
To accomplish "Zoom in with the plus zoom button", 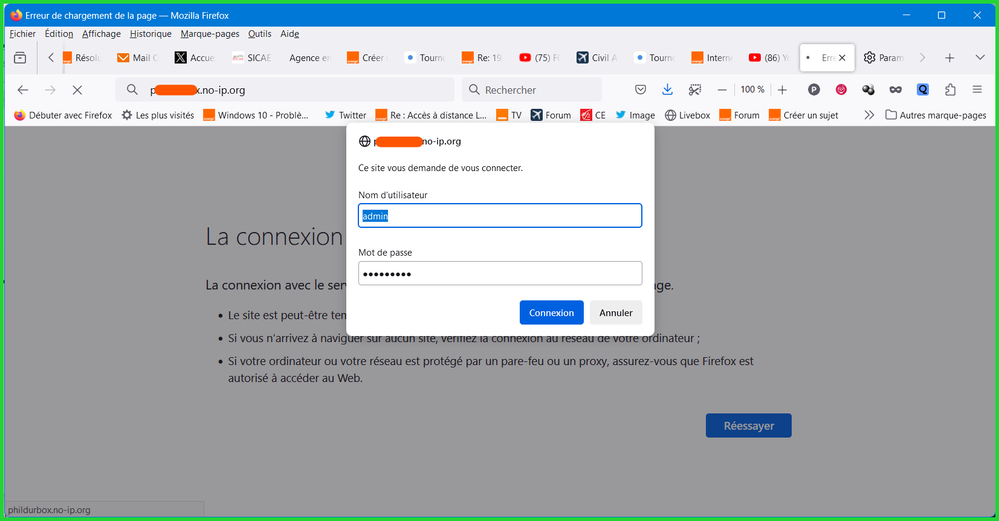I will [782, 90].
